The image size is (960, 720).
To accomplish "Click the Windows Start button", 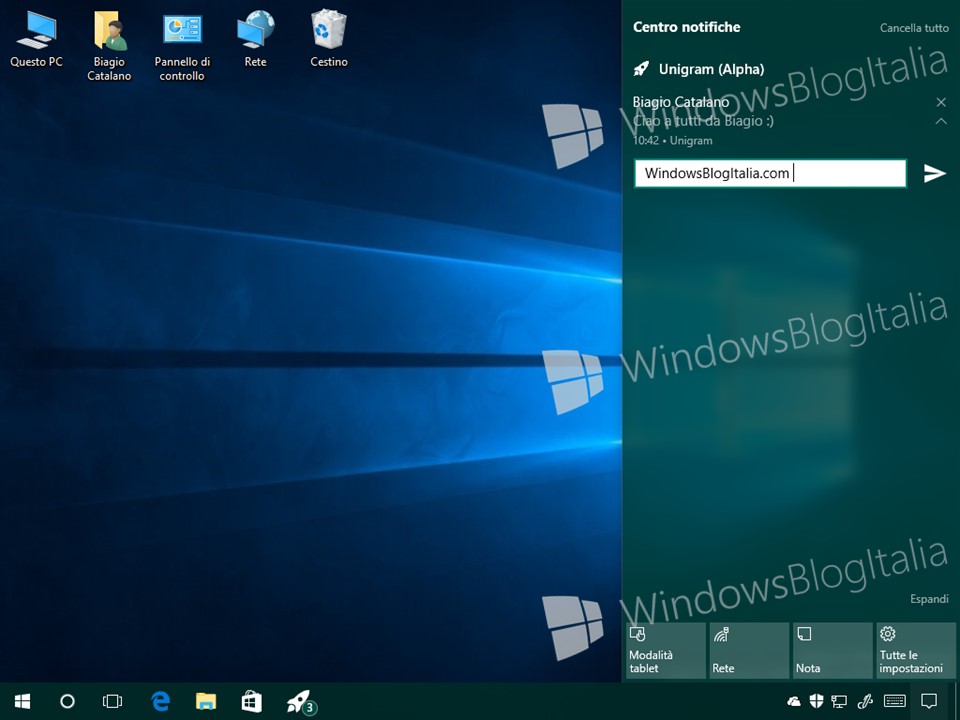I will tap(23, 702).
